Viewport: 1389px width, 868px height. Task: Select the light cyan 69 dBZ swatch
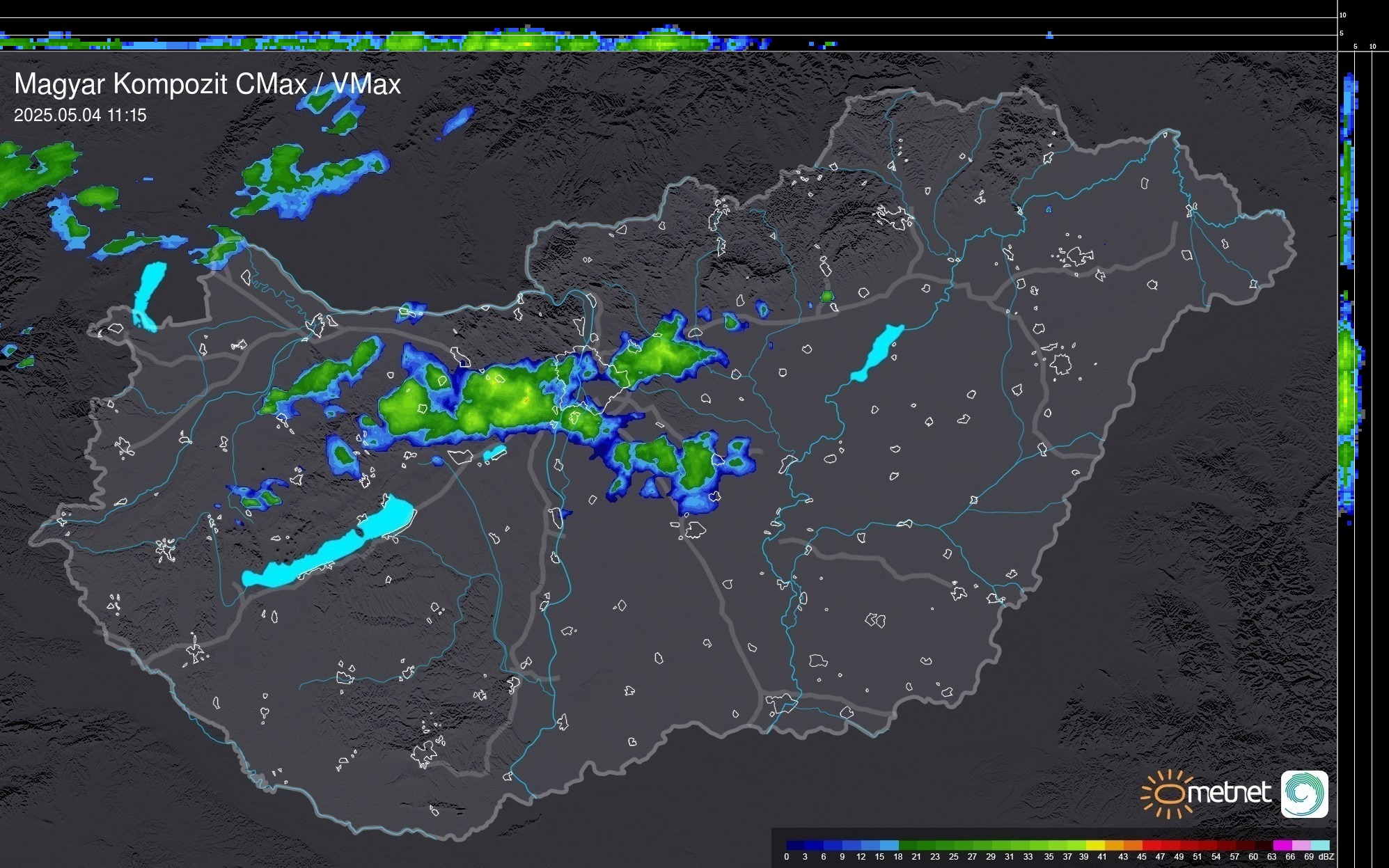[x=1320, y=846]
